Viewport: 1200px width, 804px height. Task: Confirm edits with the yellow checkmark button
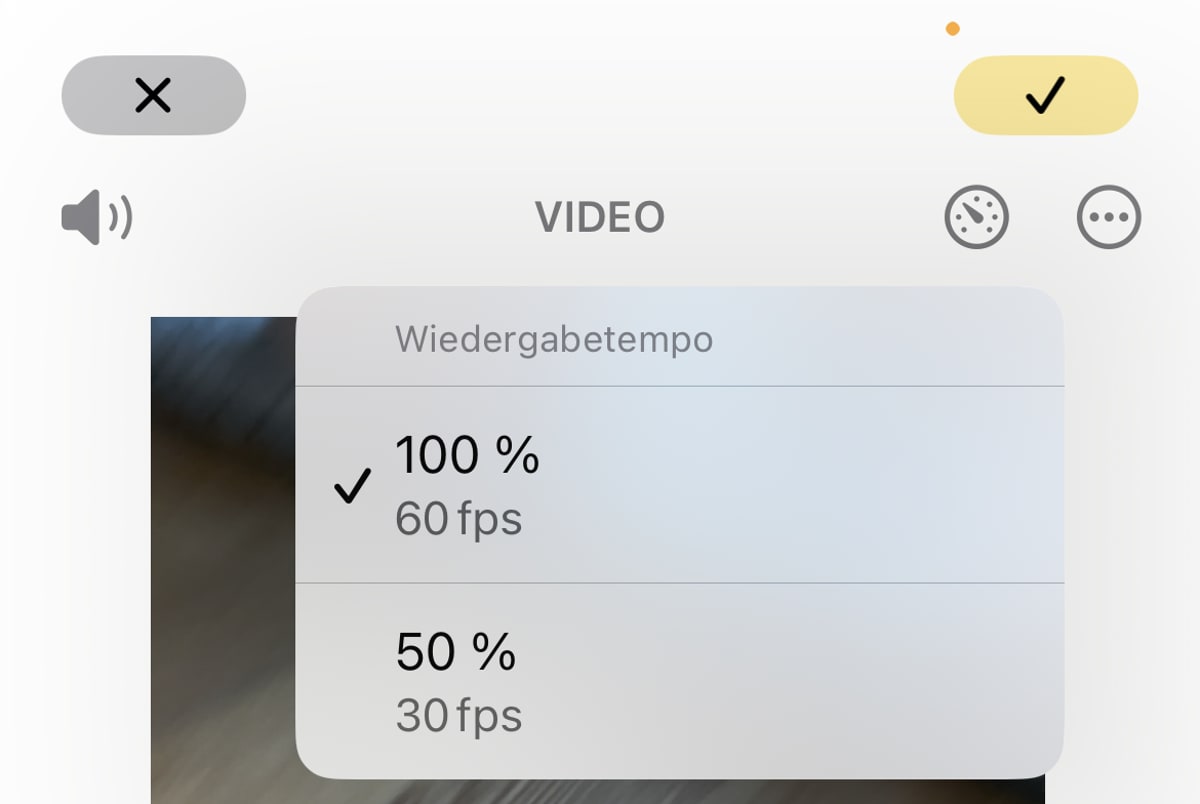[x=1046, y=94]
